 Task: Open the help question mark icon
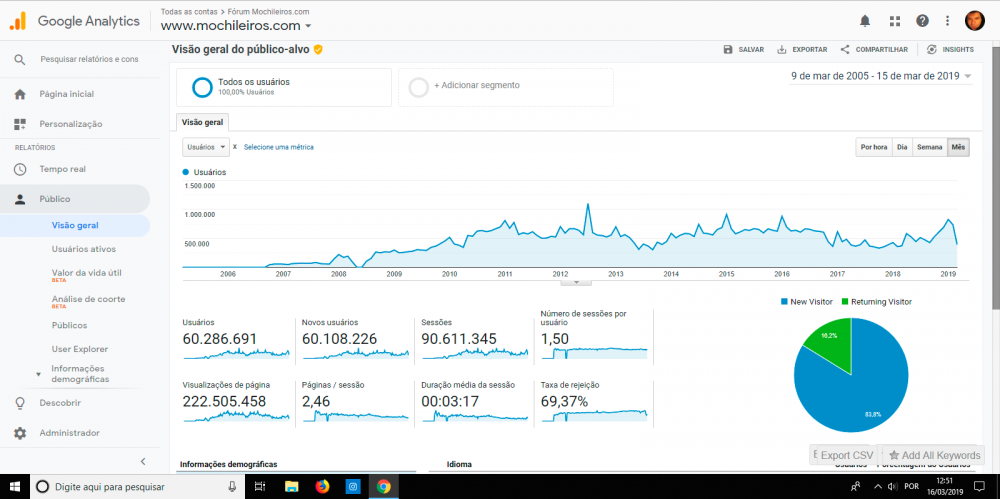pyautogui.click(x=922, y=20)
